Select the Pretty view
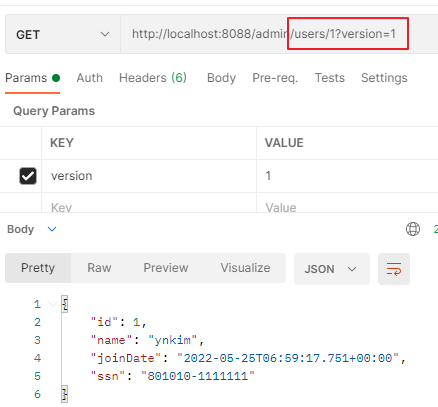 coord(38,268)
